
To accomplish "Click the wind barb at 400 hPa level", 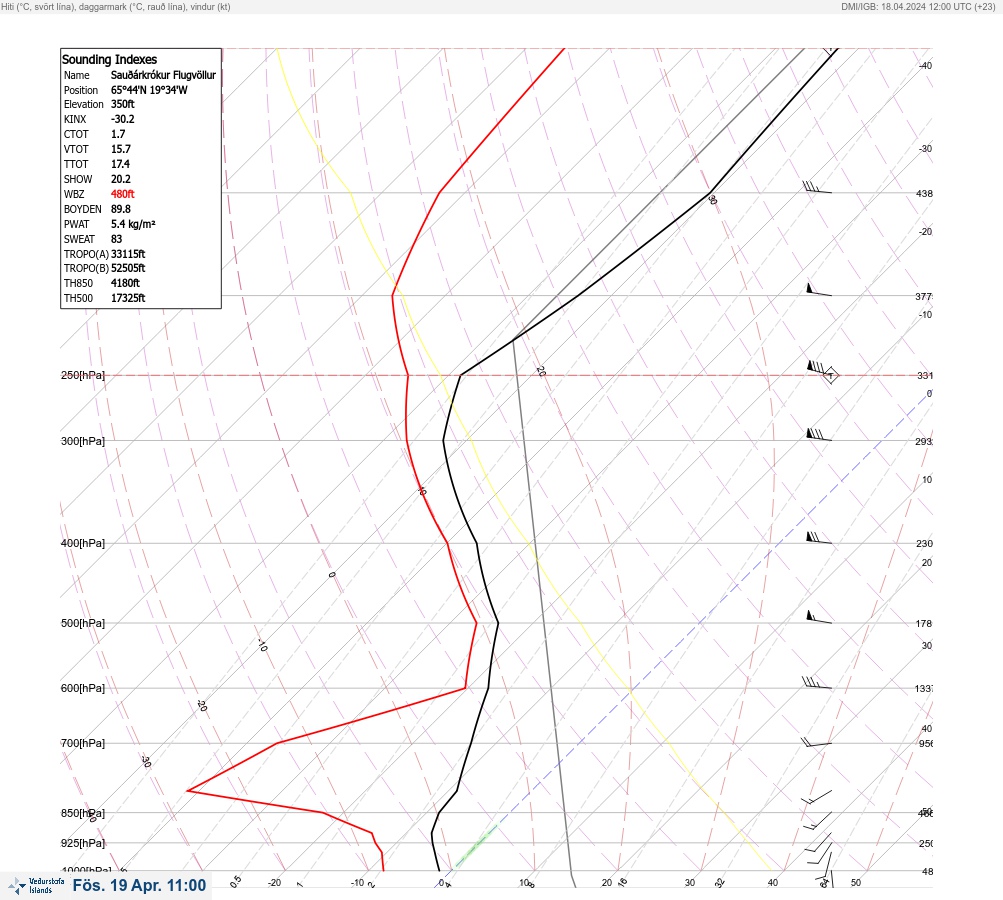I will [x=819, y=538].
